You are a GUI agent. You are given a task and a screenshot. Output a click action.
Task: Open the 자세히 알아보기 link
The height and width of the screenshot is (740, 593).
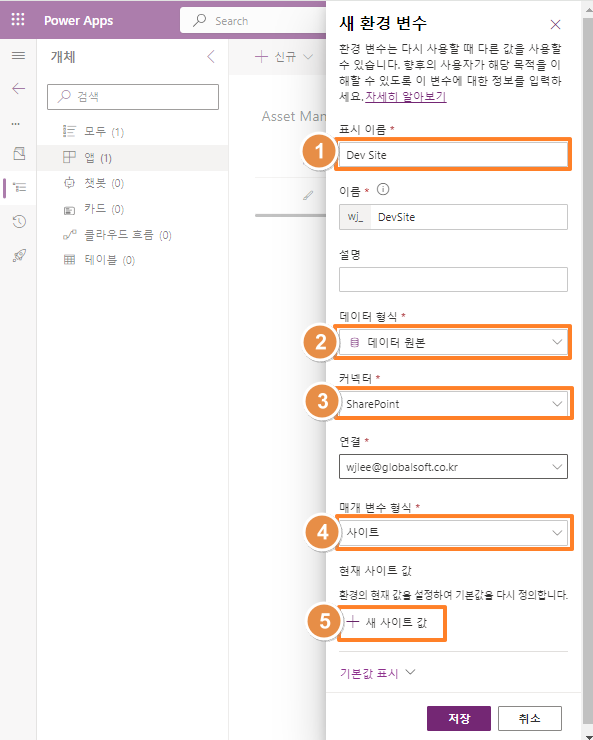pyautogui.click(x=405, y=97)
